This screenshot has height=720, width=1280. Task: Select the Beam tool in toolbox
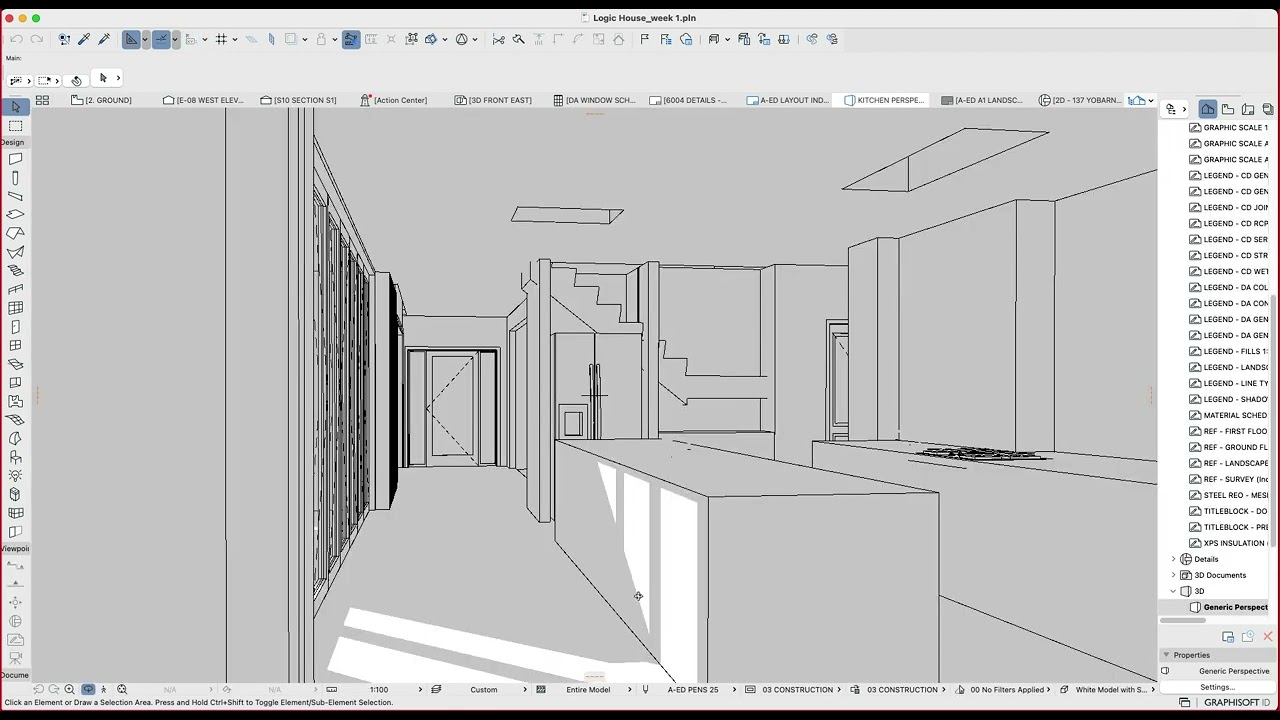click(x=15, y=196)
